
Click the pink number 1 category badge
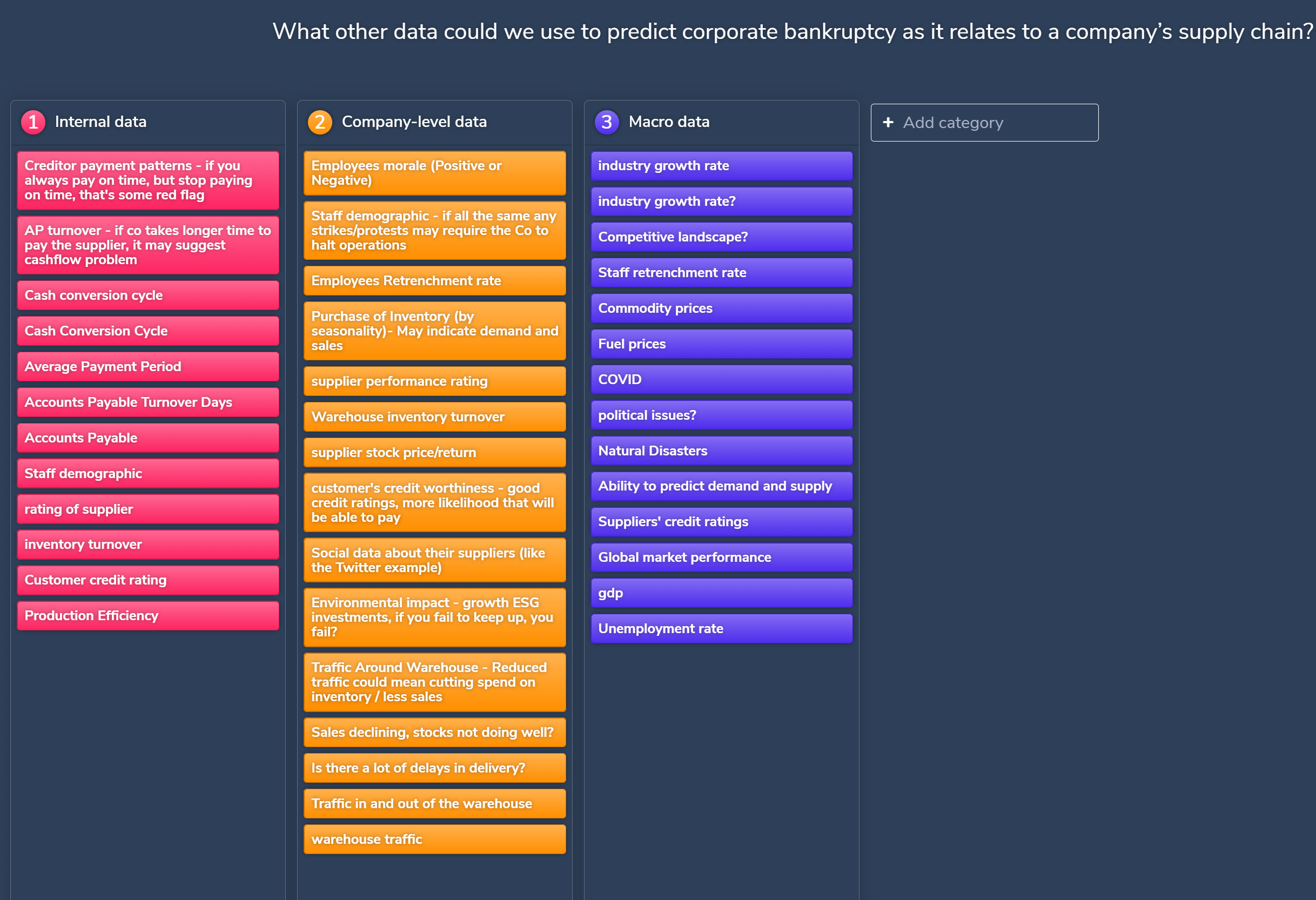click(x=33, y=122)
